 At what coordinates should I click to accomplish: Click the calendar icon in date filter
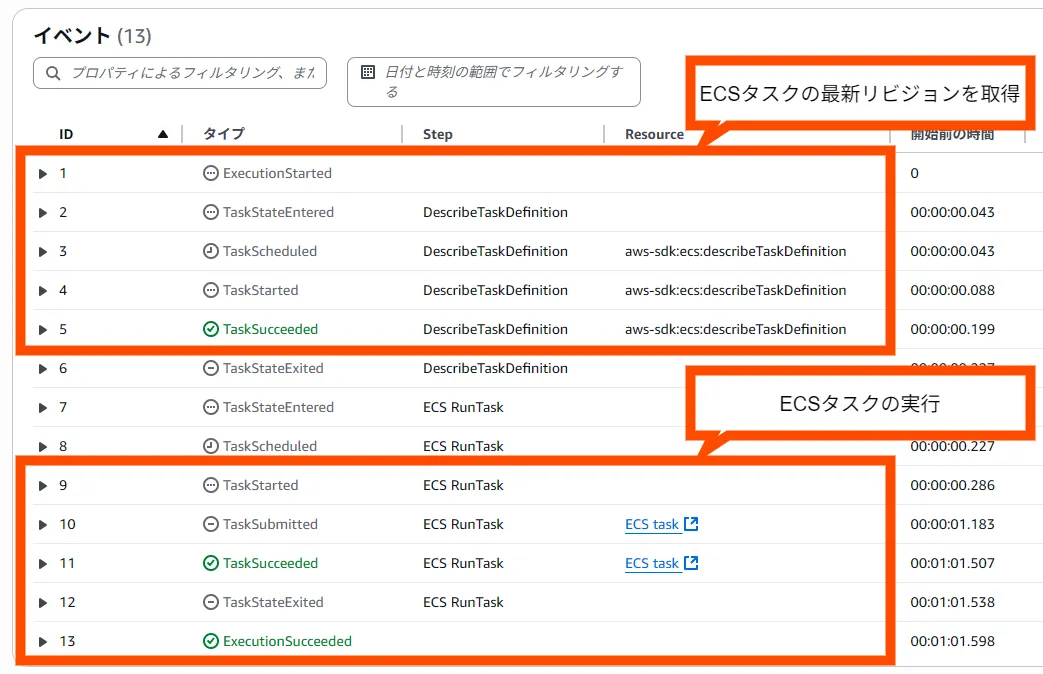368,73
